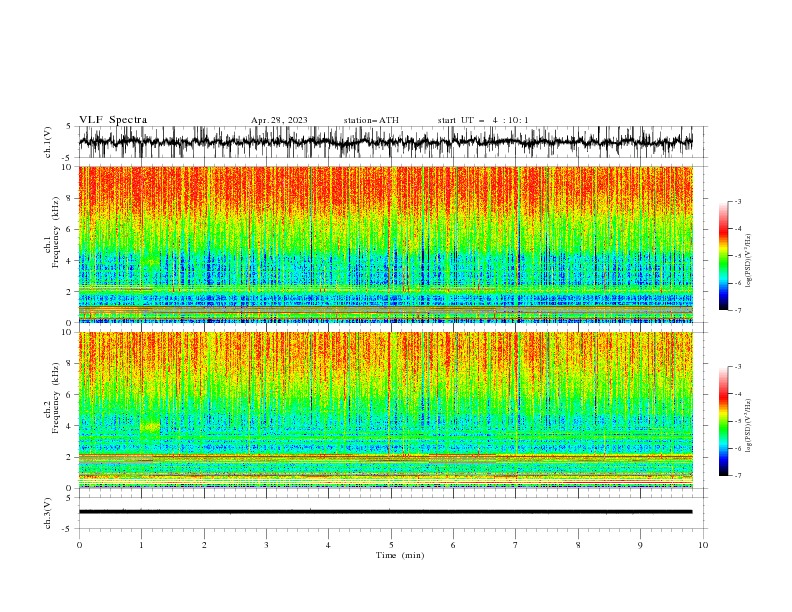
Task: Click the ch.3 flat black trace
Action: tap(386, 512)
